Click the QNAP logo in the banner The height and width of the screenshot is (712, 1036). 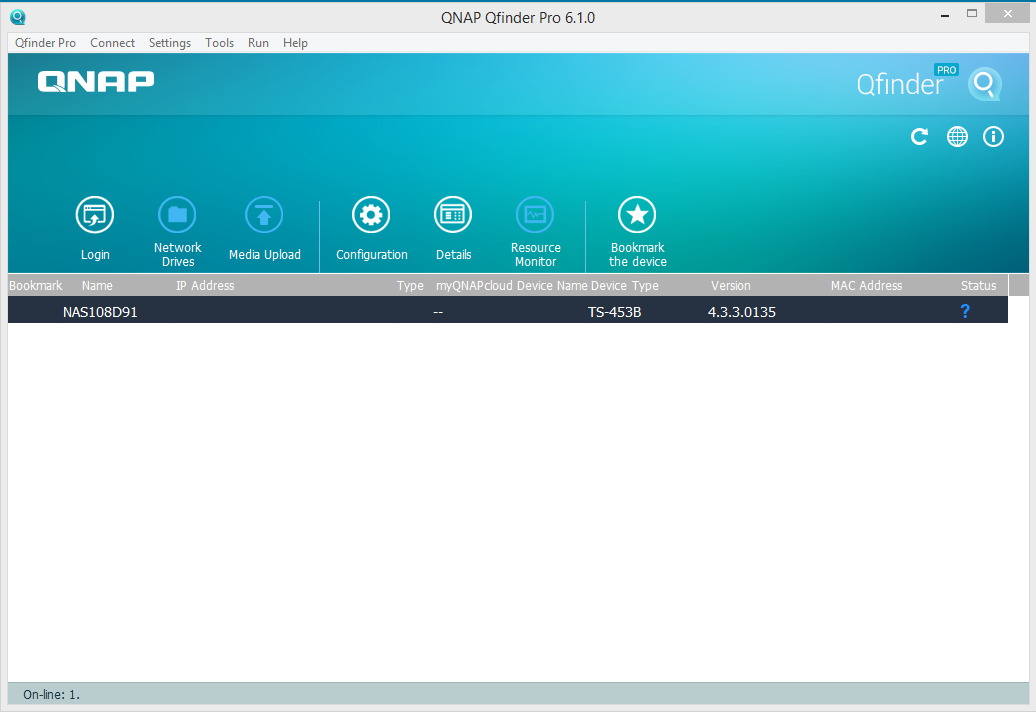tap(96, 81)
